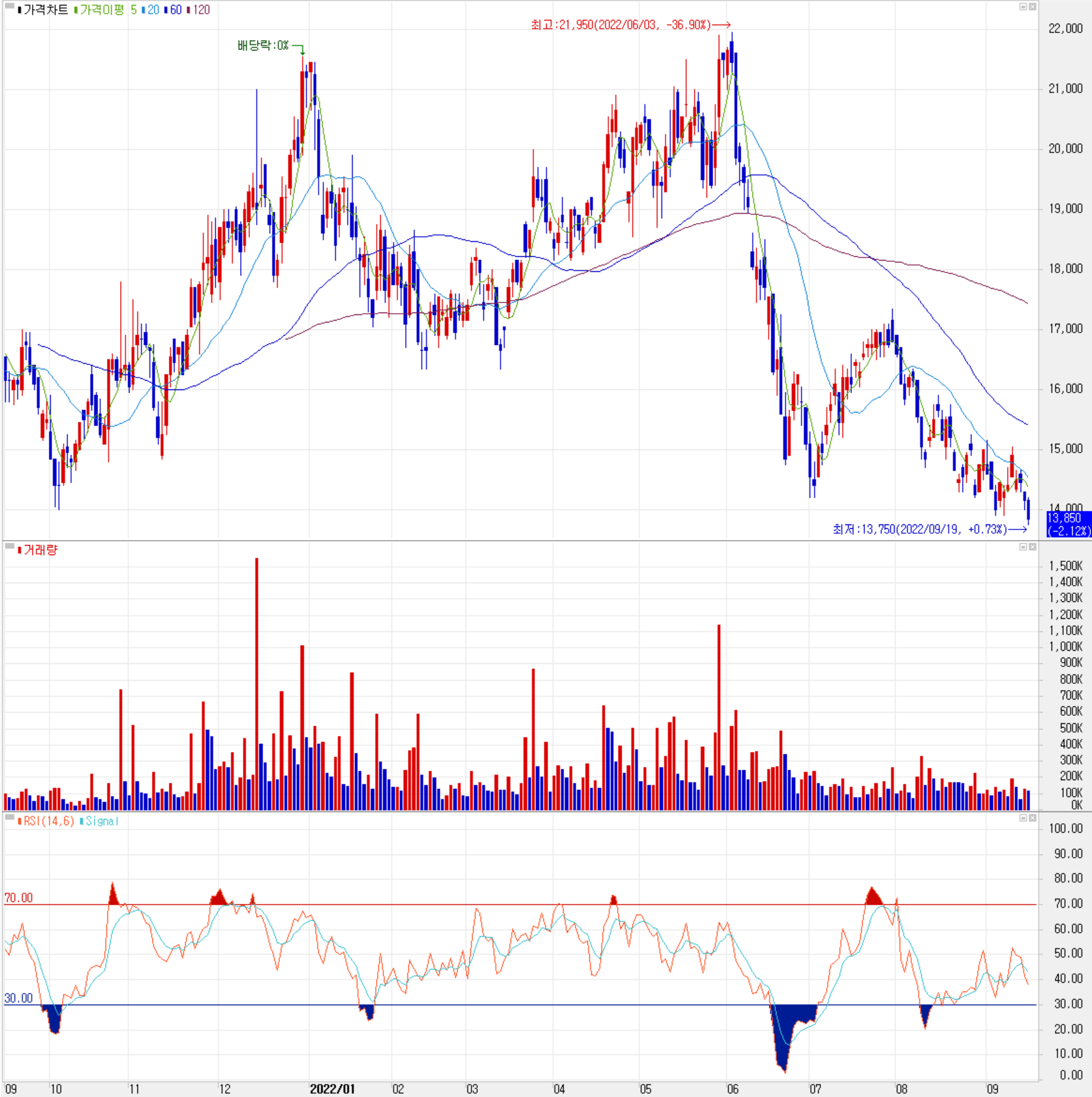Click the 100.00 RSI axis label
The image size is (1092, 1097).
(1066, 828)
